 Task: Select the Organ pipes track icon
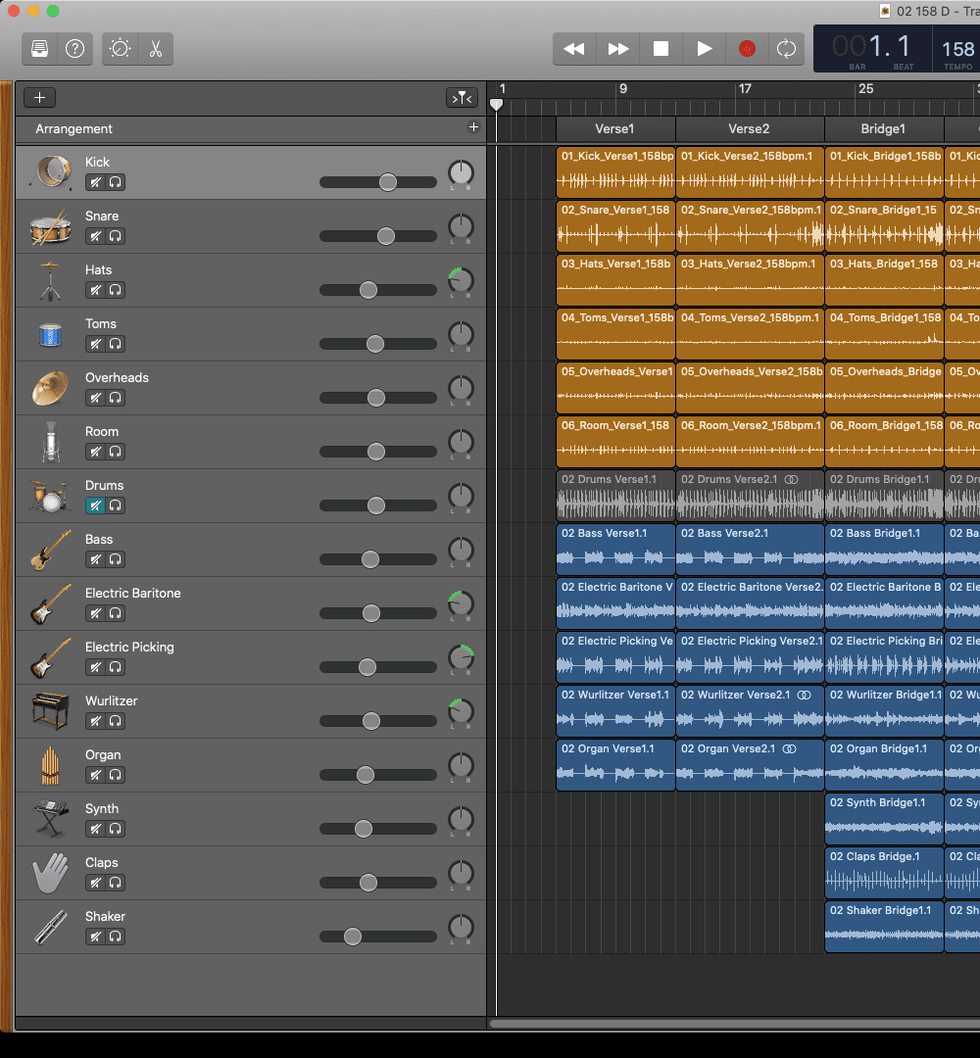click(50, 765)
